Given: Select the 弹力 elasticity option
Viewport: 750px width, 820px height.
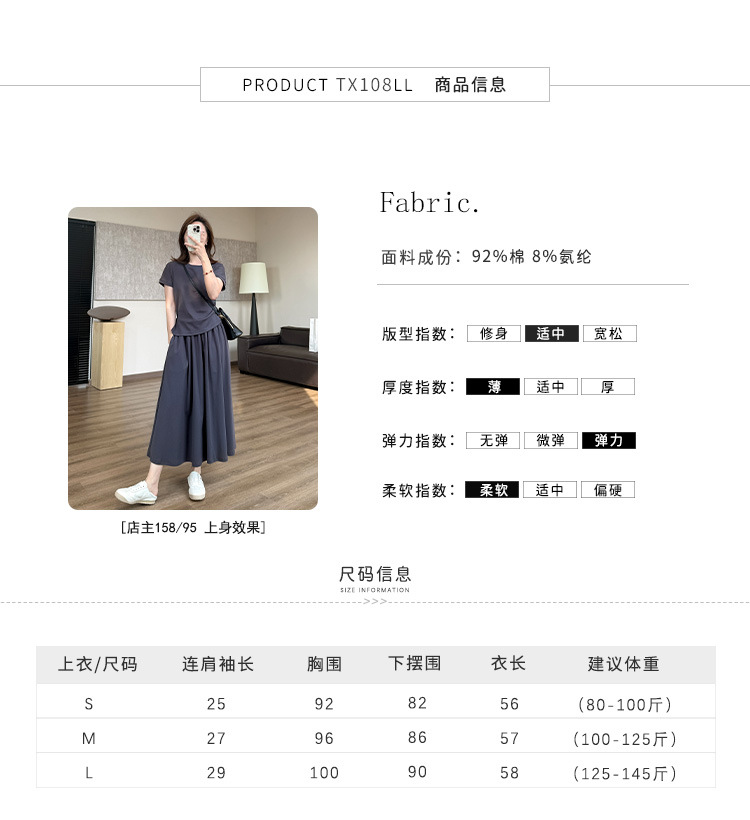Looking at the screenshot, I should 609,440.
